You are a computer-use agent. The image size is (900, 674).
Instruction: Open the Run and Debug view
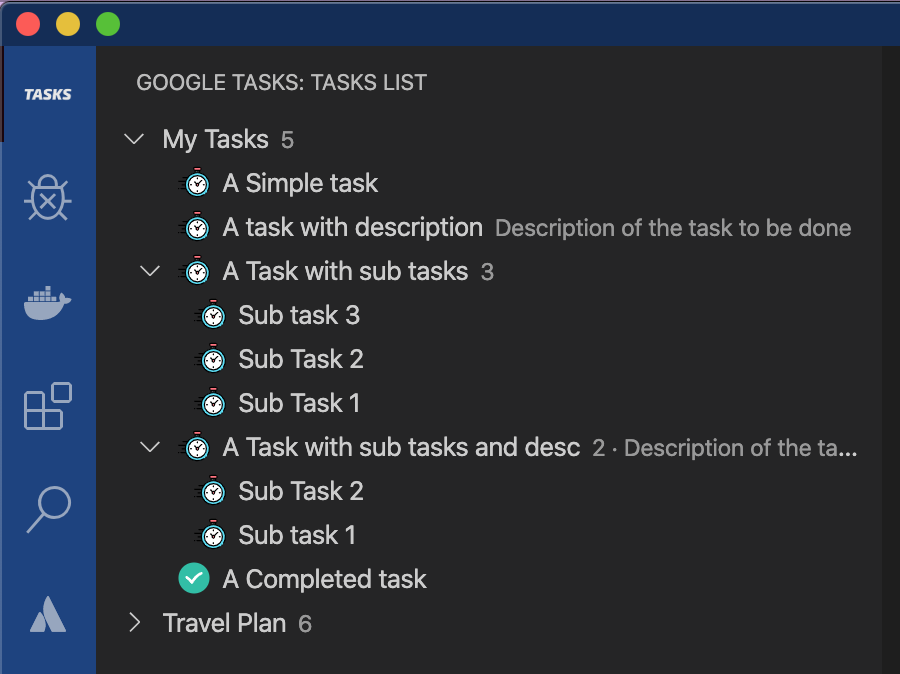tap(47, 199)
